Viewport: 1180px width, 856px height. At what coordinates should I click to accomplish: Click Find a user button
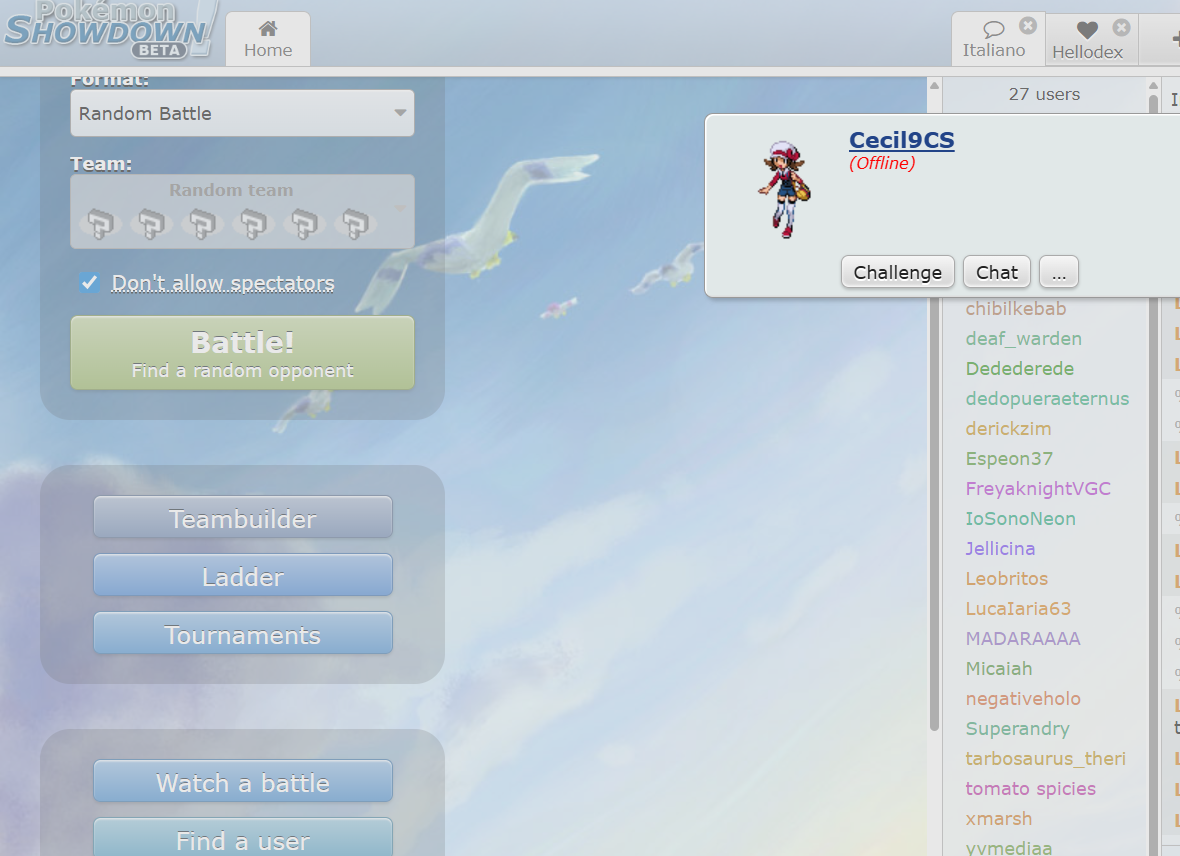click(243, 839)
